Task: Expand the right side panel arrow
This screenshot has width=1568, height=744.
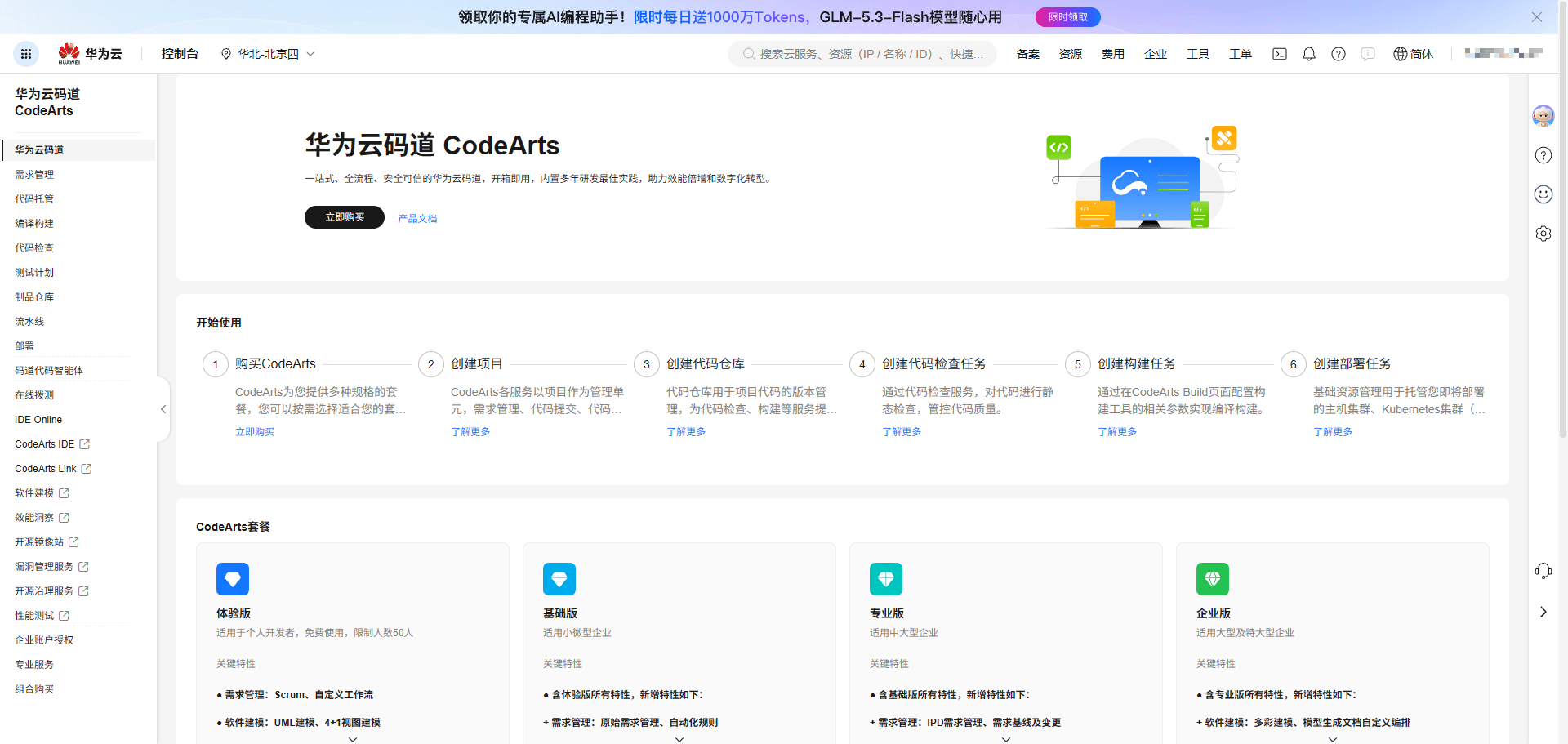Action: (x=1543, y=612)
